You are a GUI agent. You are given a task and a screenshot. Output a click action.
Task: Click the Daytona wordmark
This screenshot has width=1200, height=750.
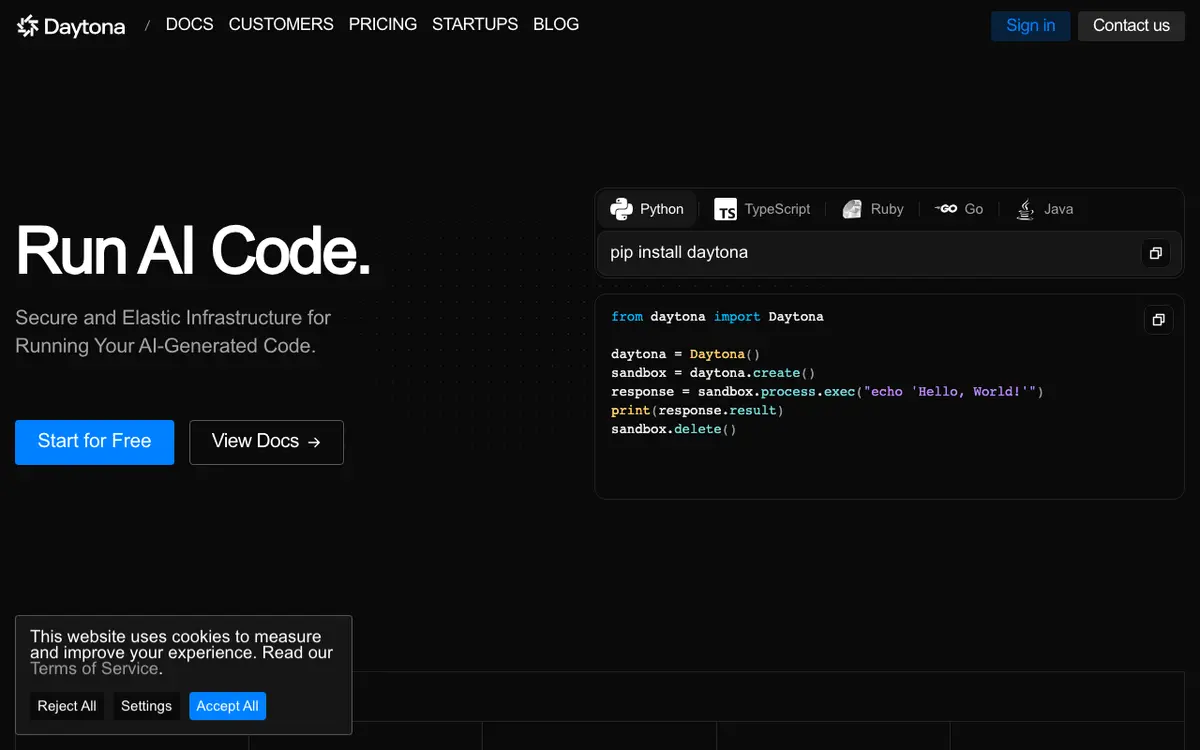(x=85, y=27)
